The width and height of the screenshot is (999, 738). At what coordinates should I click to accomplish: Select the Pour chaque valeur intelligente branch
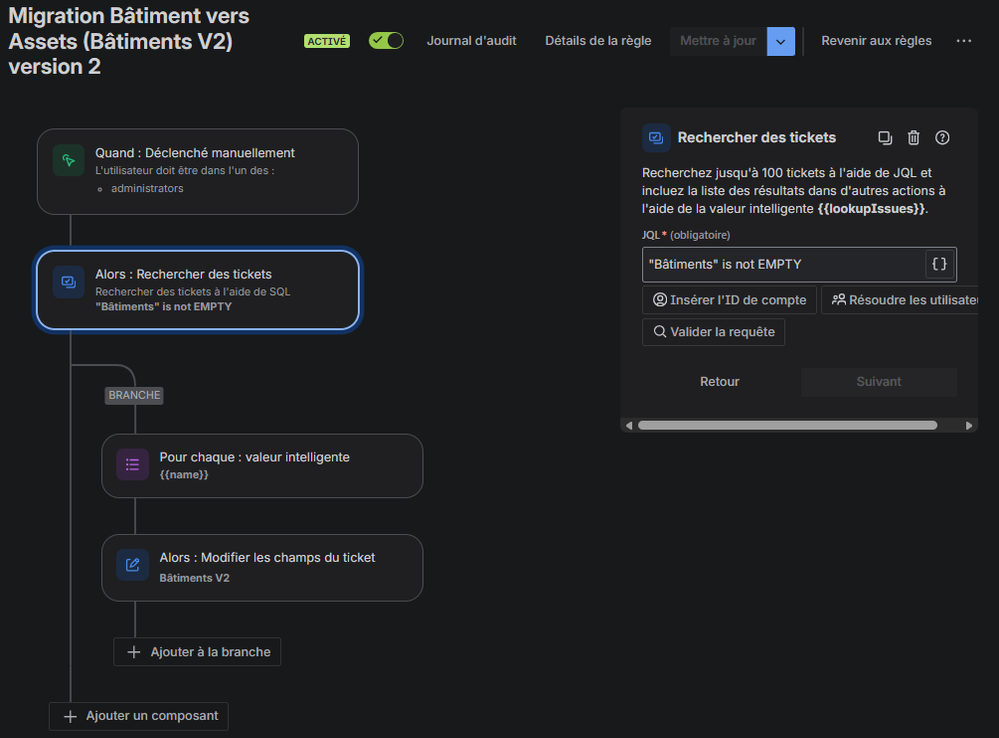[262, 466]
